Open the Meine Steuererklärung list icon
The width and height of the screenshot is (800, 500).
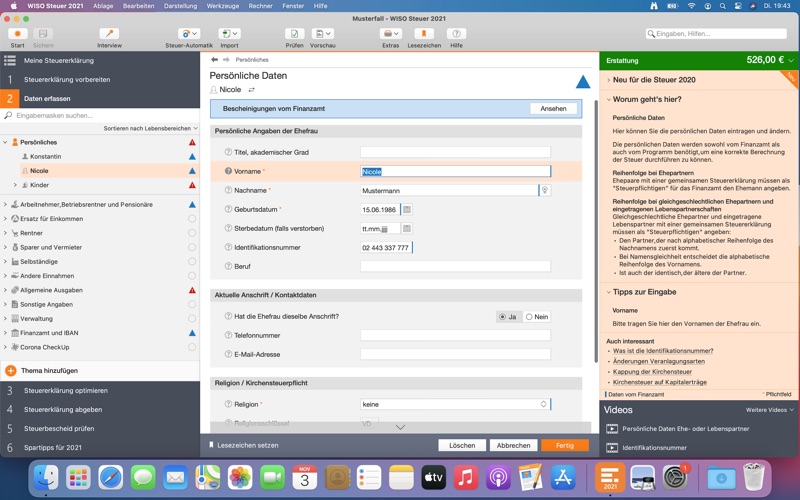coord(10,60)
